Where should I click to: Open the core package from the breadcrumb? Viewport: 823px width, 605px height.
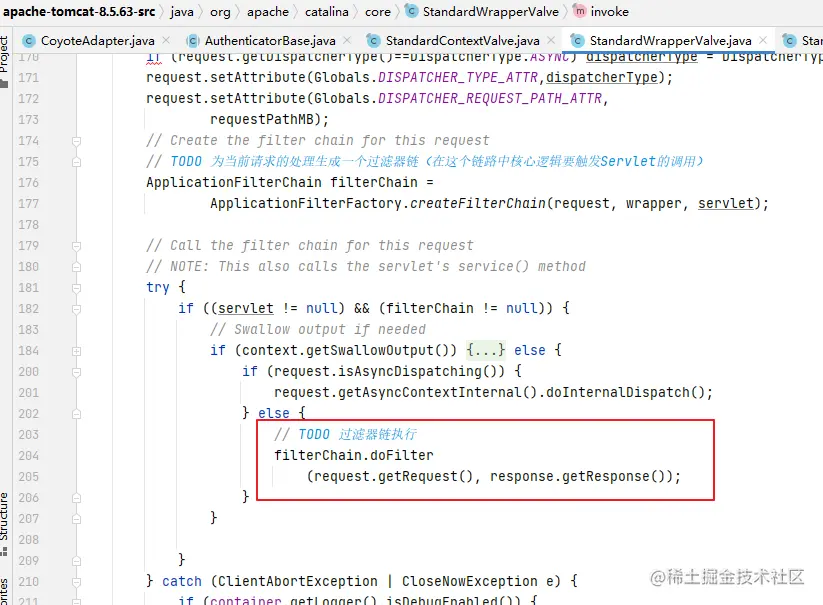(376, 12)
